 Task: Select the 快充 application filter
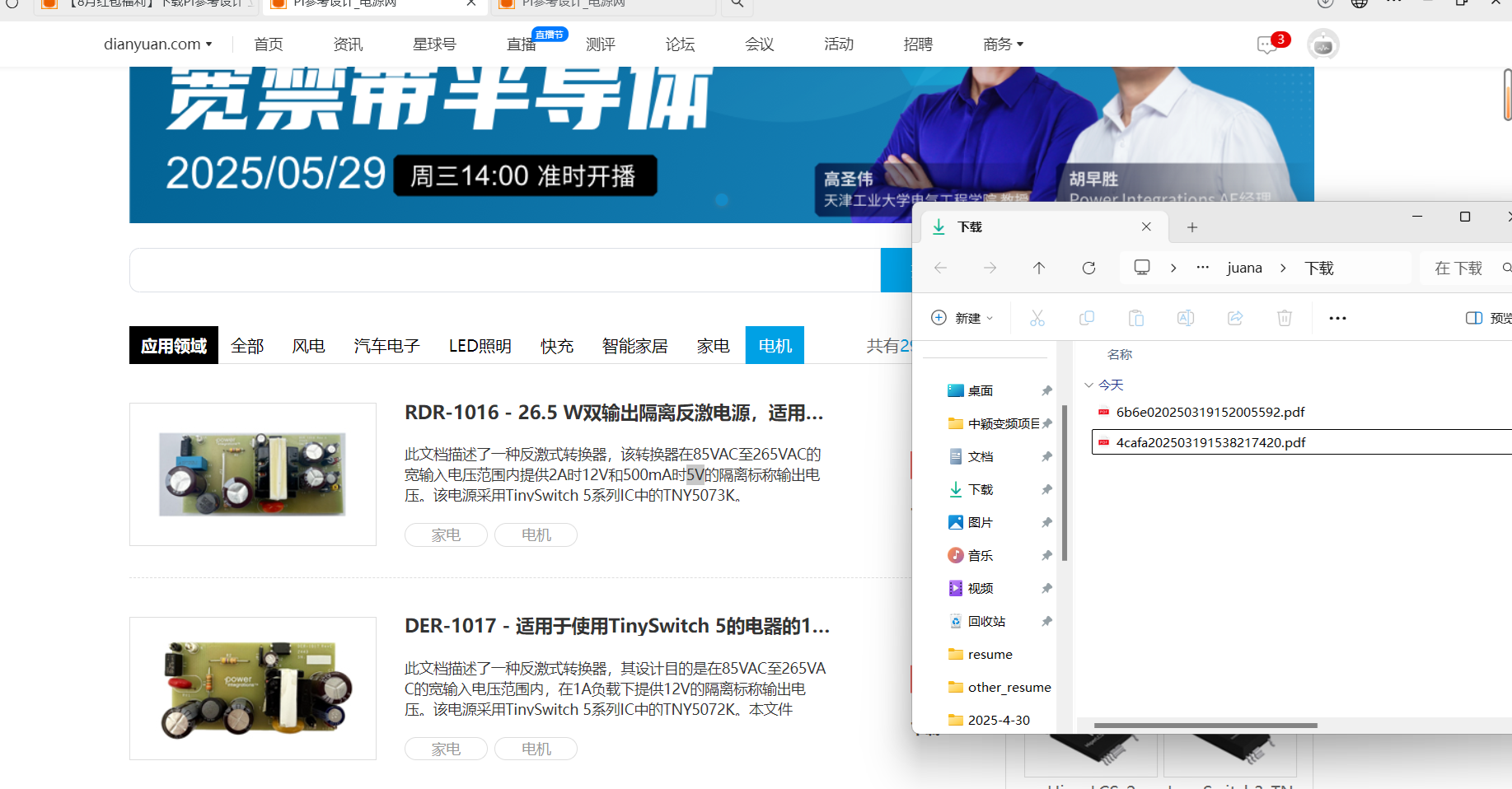[x=557, y=346]
